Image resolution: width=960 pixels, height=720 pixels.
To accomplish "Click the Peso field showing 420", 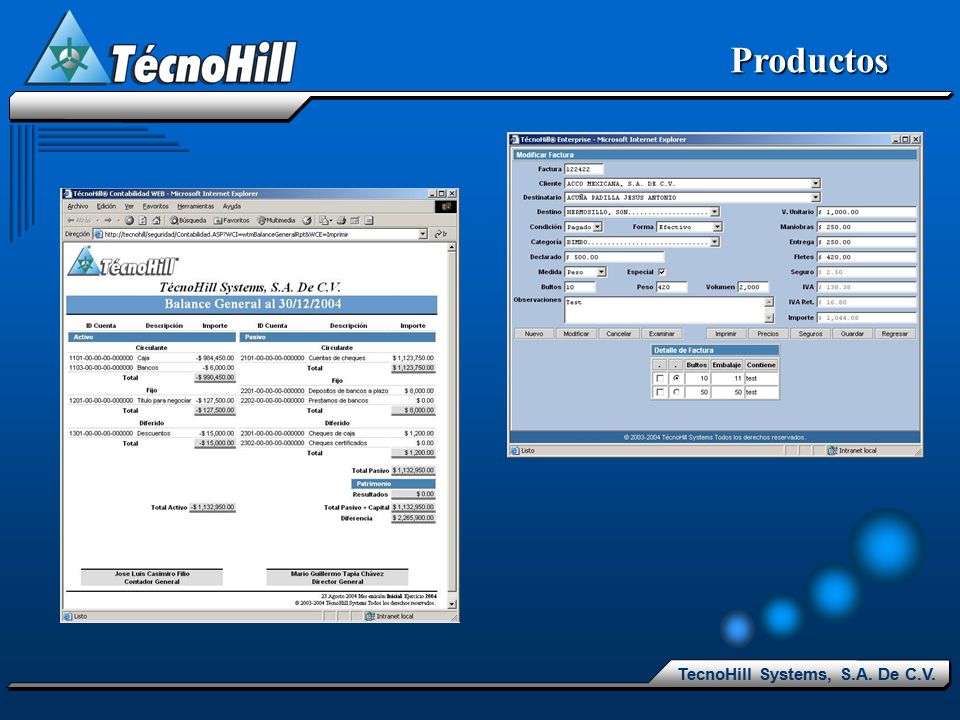I will [672, 287].
